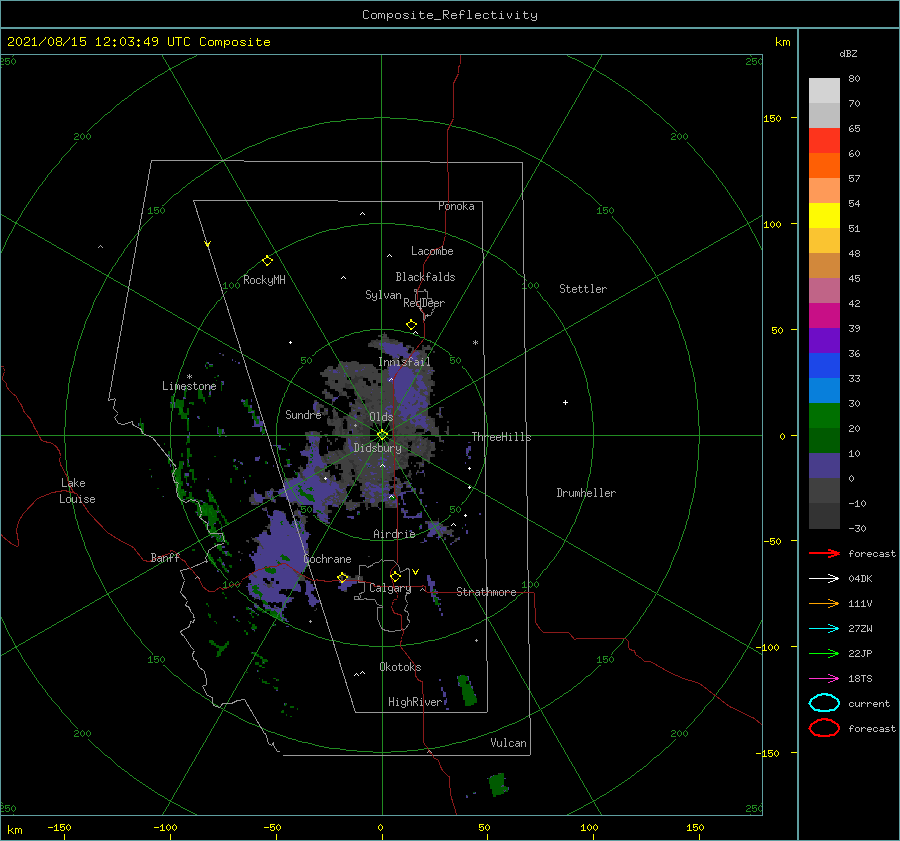Click the 2021/08/15 UTC timestamp text
Screen dimensions: 900x841
click(138, 42)
